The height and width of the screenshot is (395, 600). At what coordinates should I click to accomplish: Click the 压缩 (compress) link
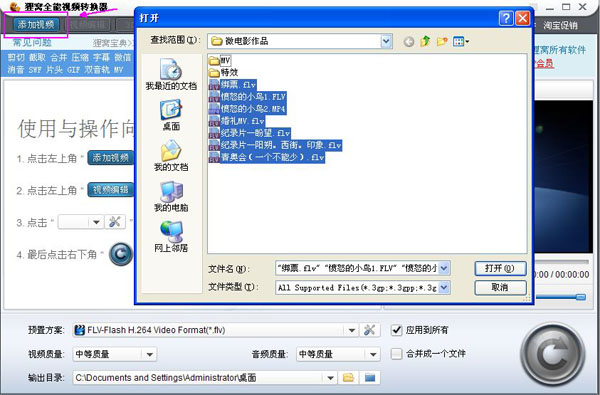tap(80, 57)
